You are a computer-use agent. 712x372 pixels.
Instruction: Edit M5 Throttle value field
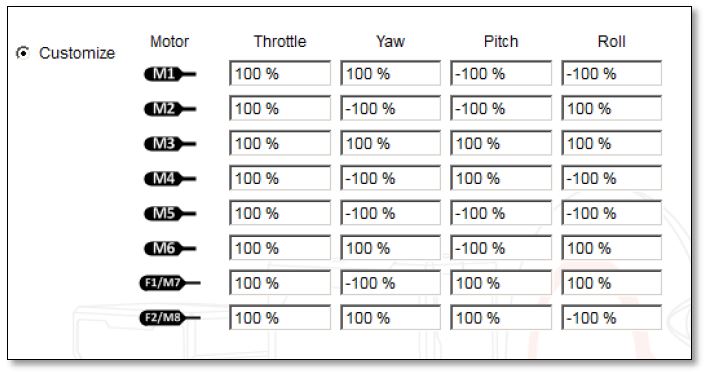point(280,213)
